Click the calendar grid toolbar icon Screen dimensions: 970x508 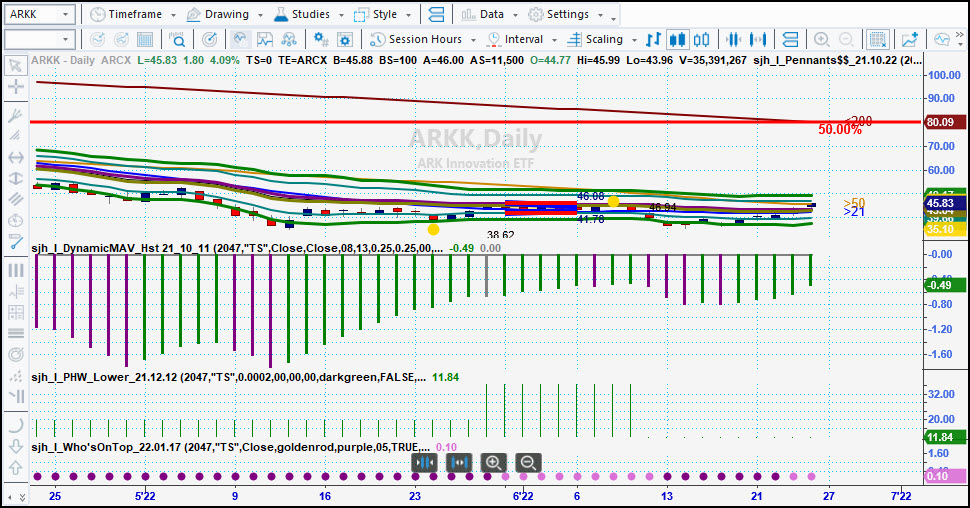click(x=145, y=40)
